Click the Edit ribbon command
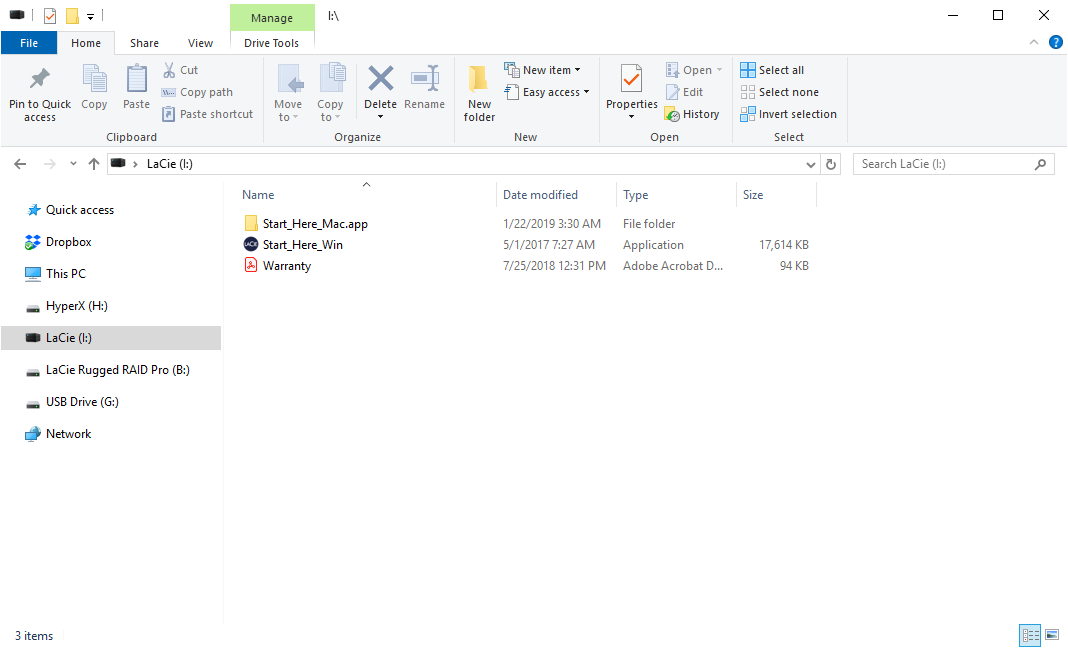The height and width of the screenshot is (648, 1068). pyautogui.click(x=685, y=92)
